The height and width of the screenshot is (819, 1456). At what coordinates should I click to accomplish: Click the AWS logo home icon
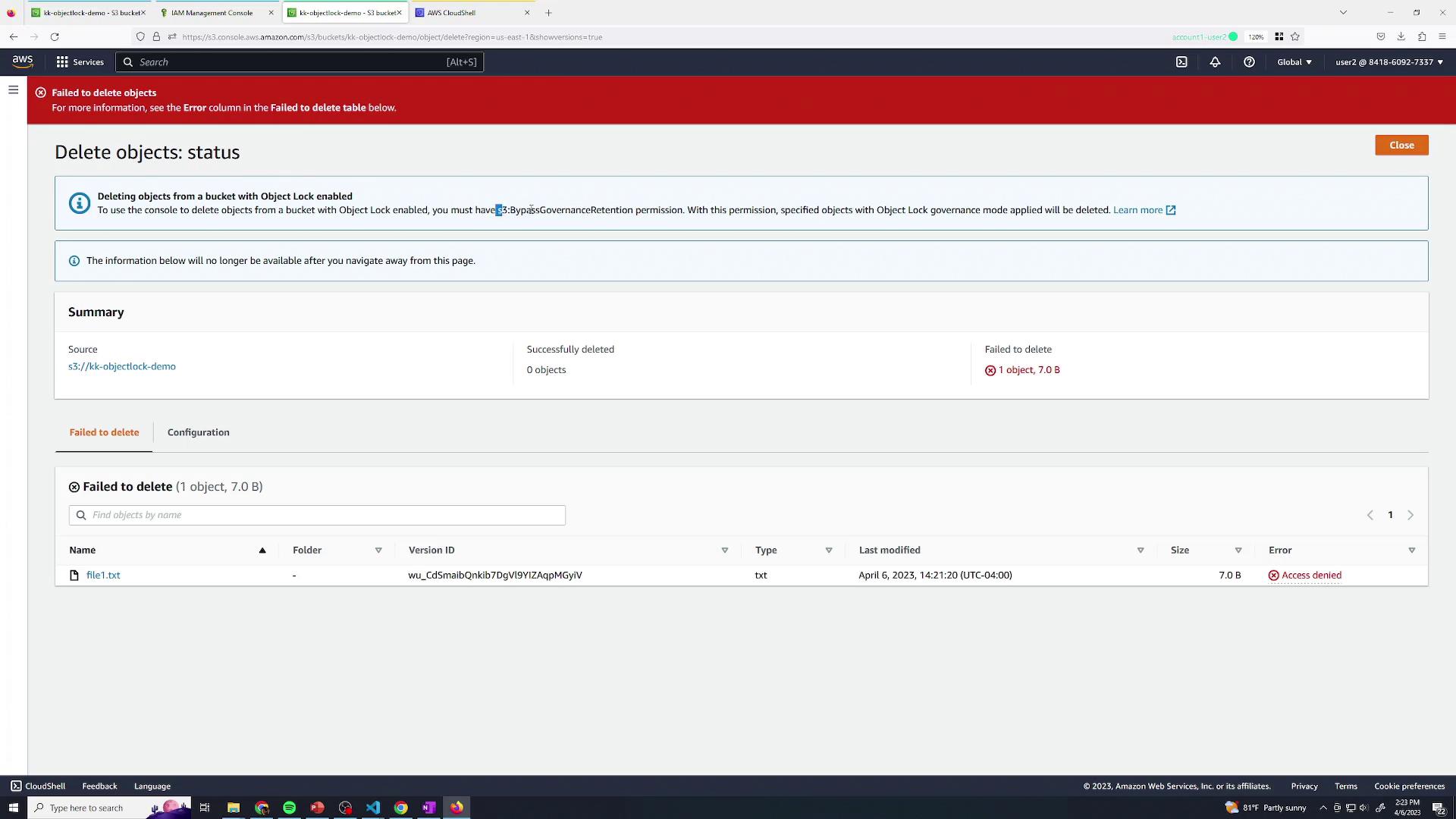(23, 61)
